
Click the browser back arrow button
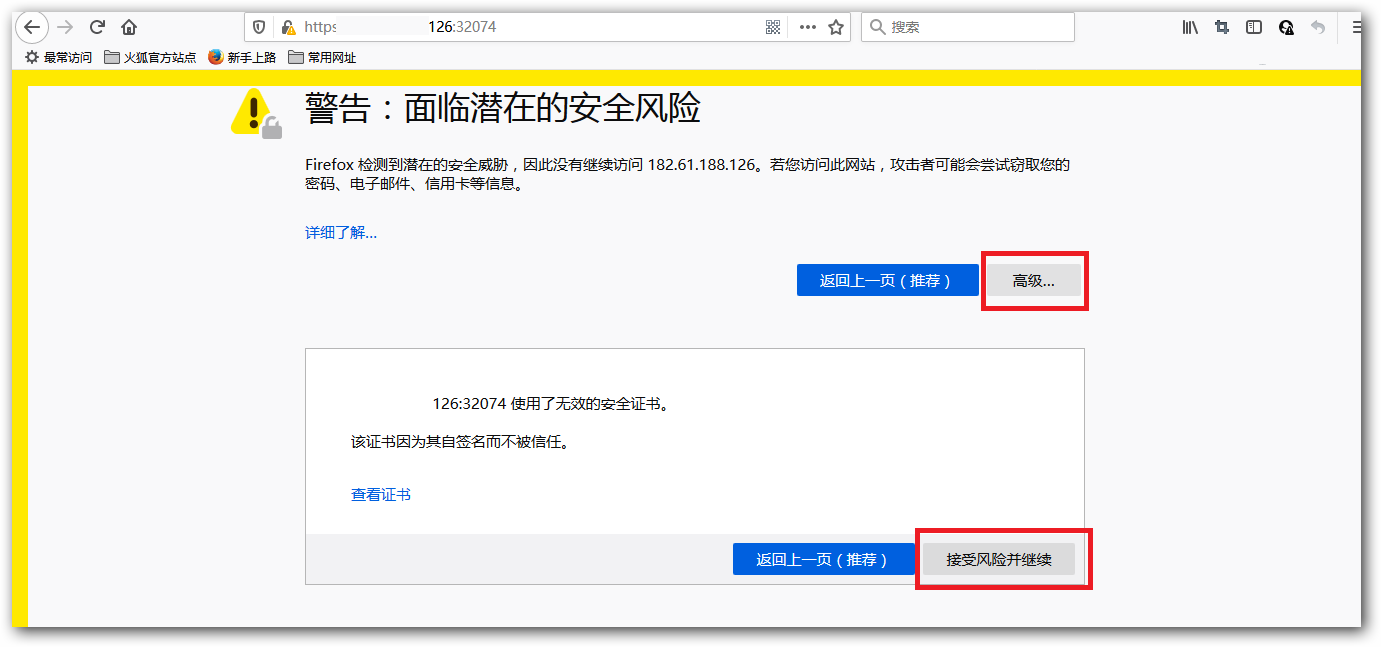coord(31,27)
